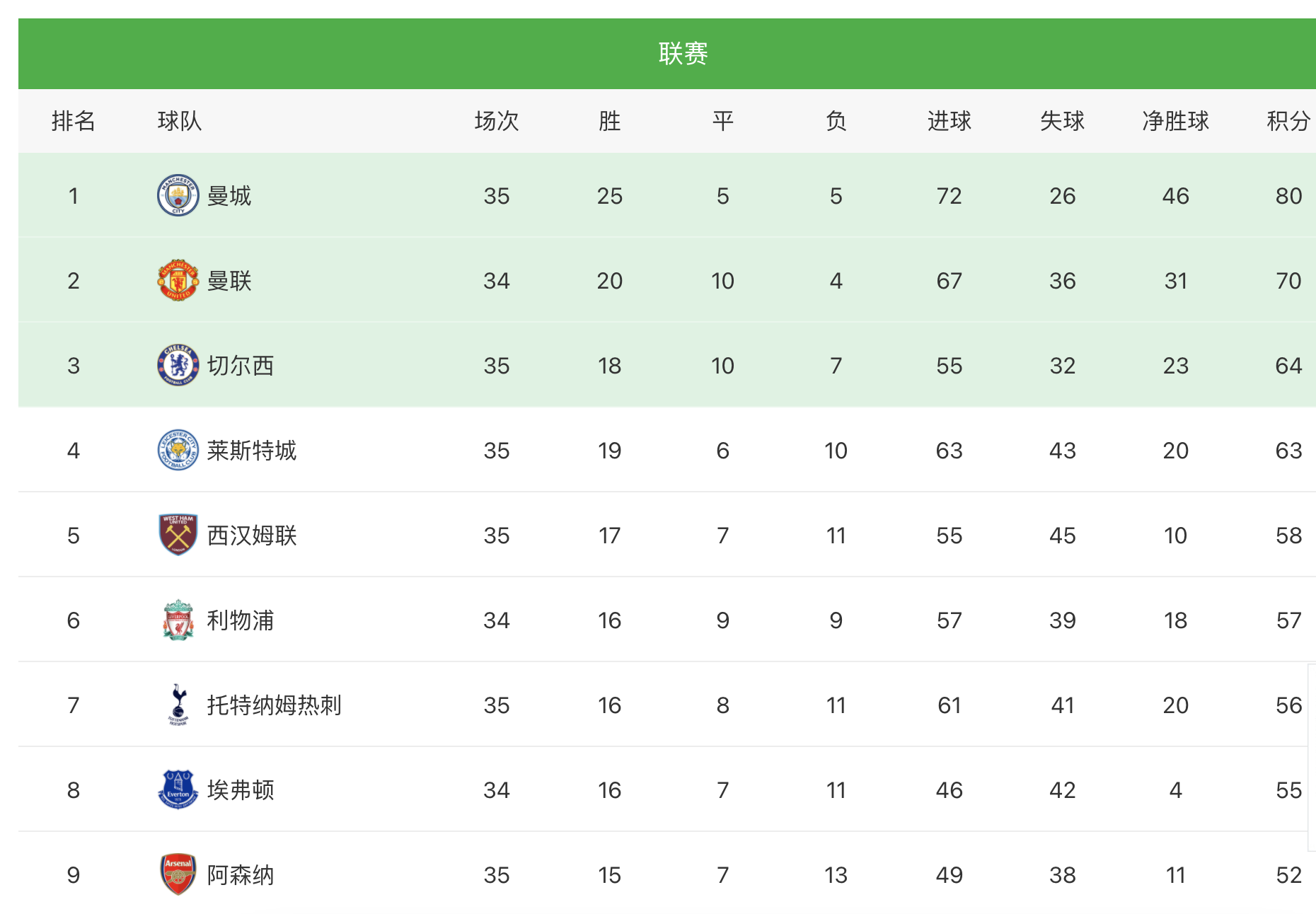The image size is (1316, 914).
Task: Click the Liverpool club crest
Action: [x=178, y=620]
